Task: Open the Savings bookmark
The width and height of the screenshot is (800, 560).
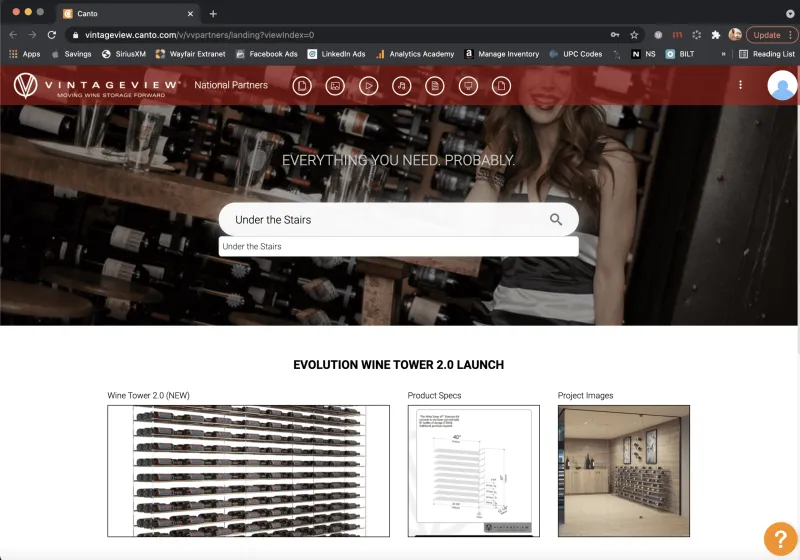Action: coord(71,54)
